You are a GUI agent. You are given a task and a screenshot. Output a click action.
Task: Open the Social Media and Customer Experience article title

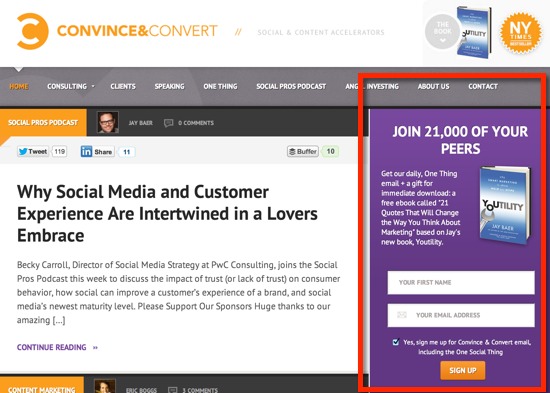click(x=168, y=213)
